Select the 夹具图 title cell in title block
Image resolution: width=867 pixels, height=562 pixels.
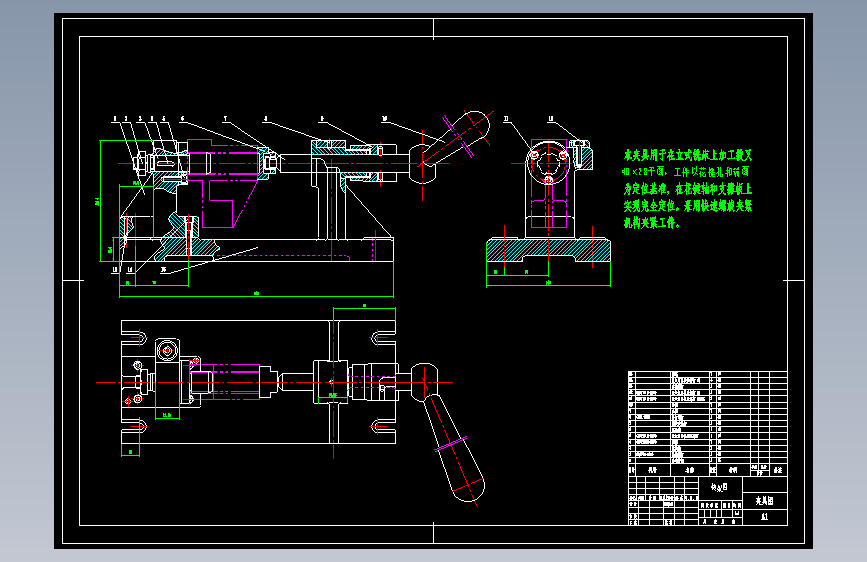[765, 501]
